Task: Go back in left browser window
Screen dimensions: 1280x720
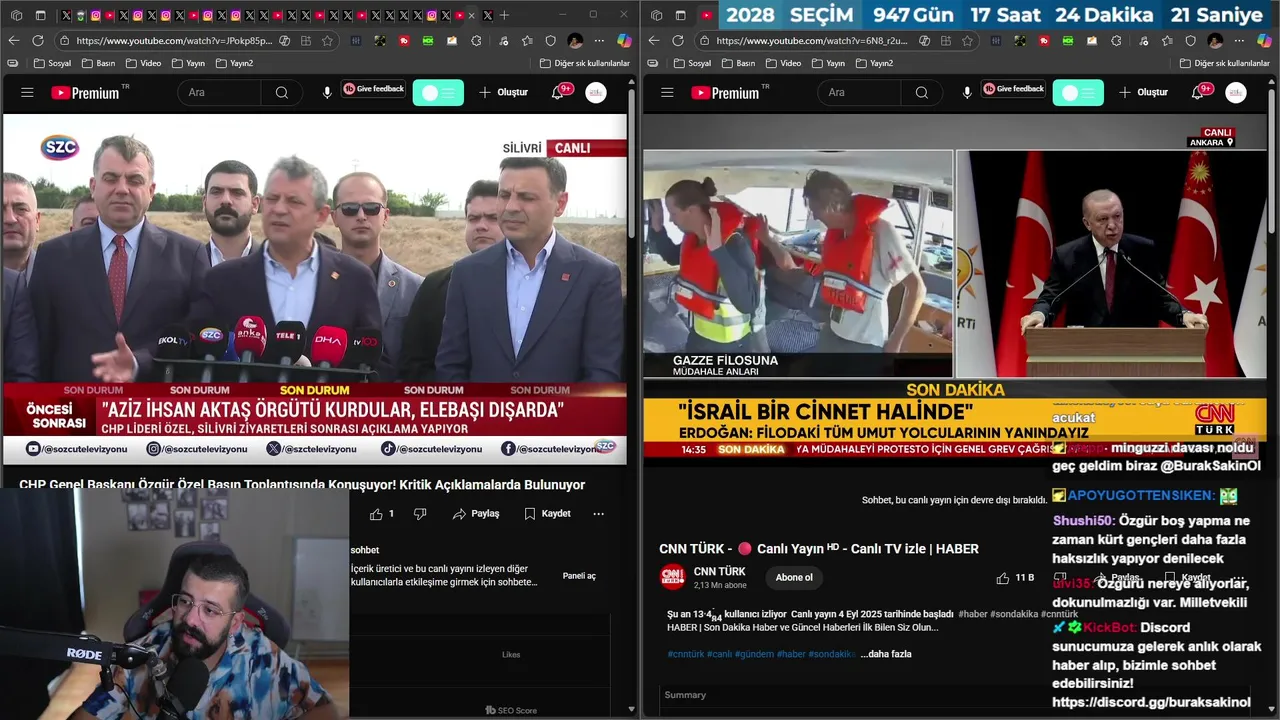Action: tap(13, 41)
